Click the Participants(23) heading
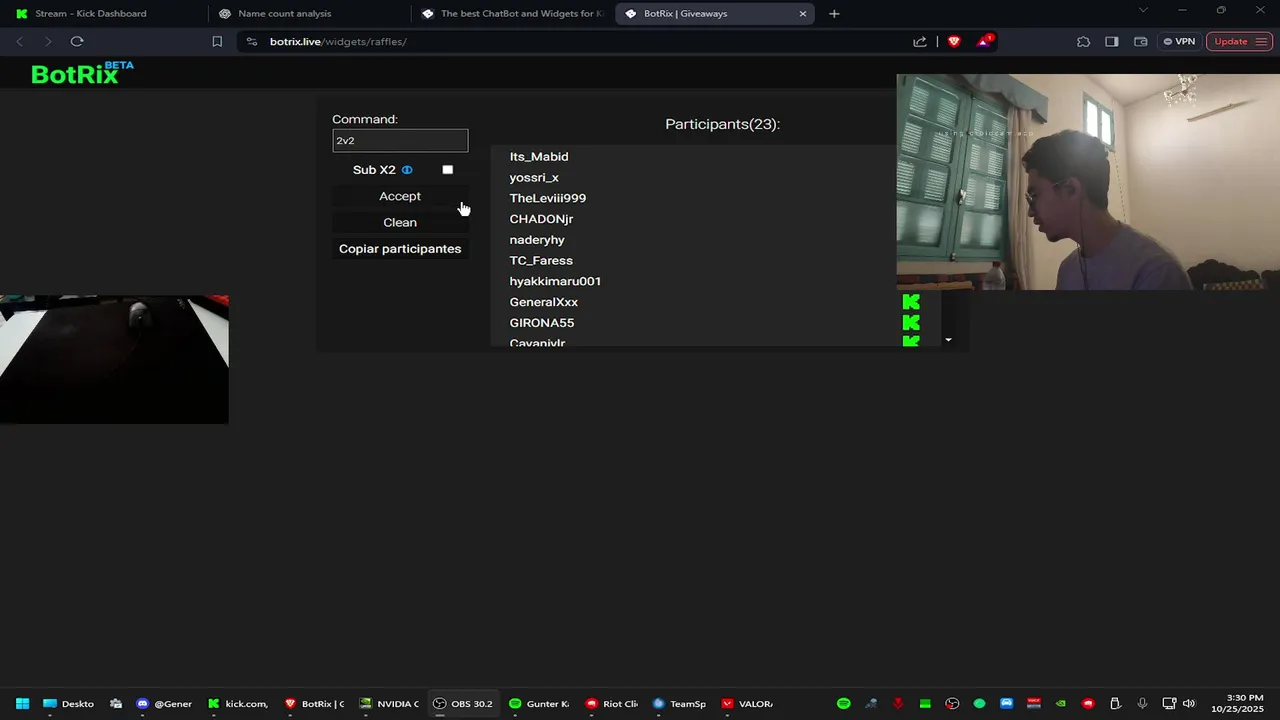This screenshot has width=1280, height=720. point(722,124)
